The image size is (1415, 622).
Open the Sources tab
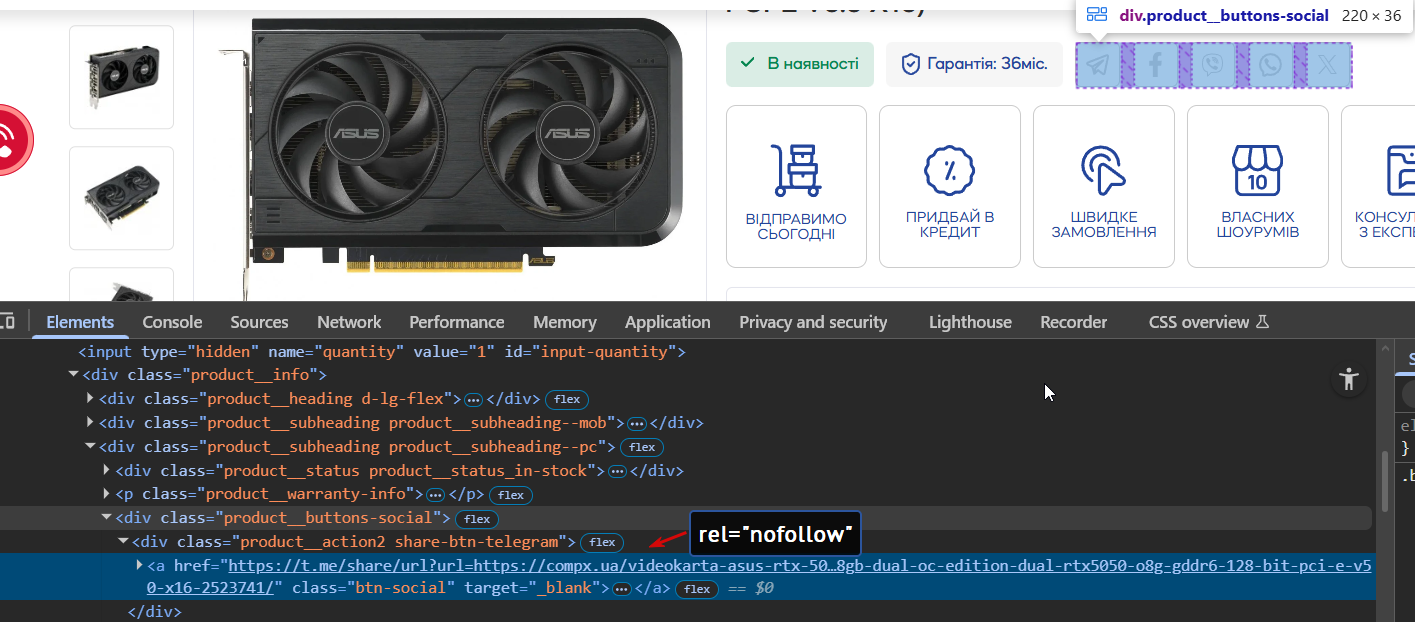259,322
